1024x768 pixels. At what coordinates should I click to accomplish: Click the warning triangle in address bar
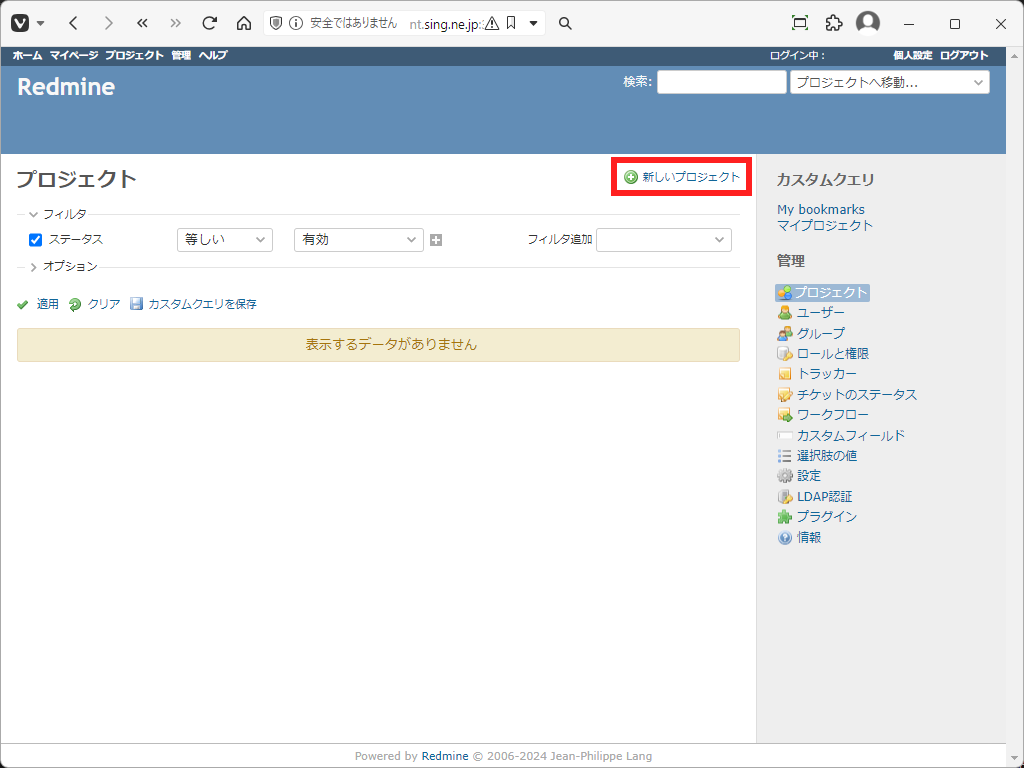[x=492, y=24]
